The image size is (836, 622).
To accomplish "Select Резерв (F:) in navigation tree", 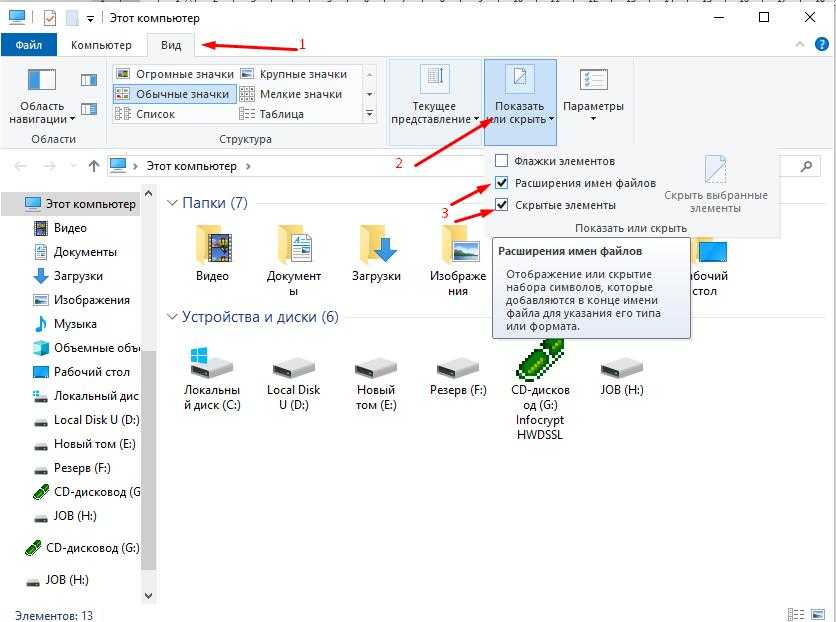I will [x=71, y=468].
